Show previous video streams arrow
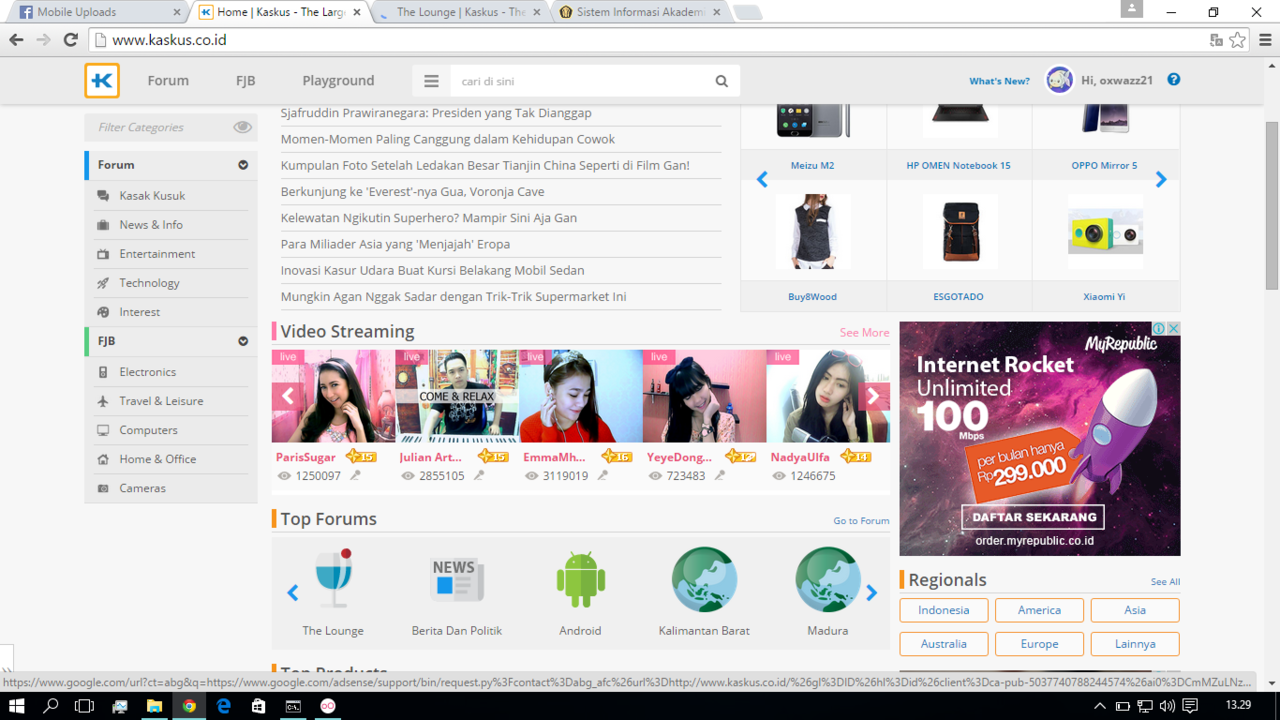The width and height of the screenshot is (1280, 720). (287, 396)
